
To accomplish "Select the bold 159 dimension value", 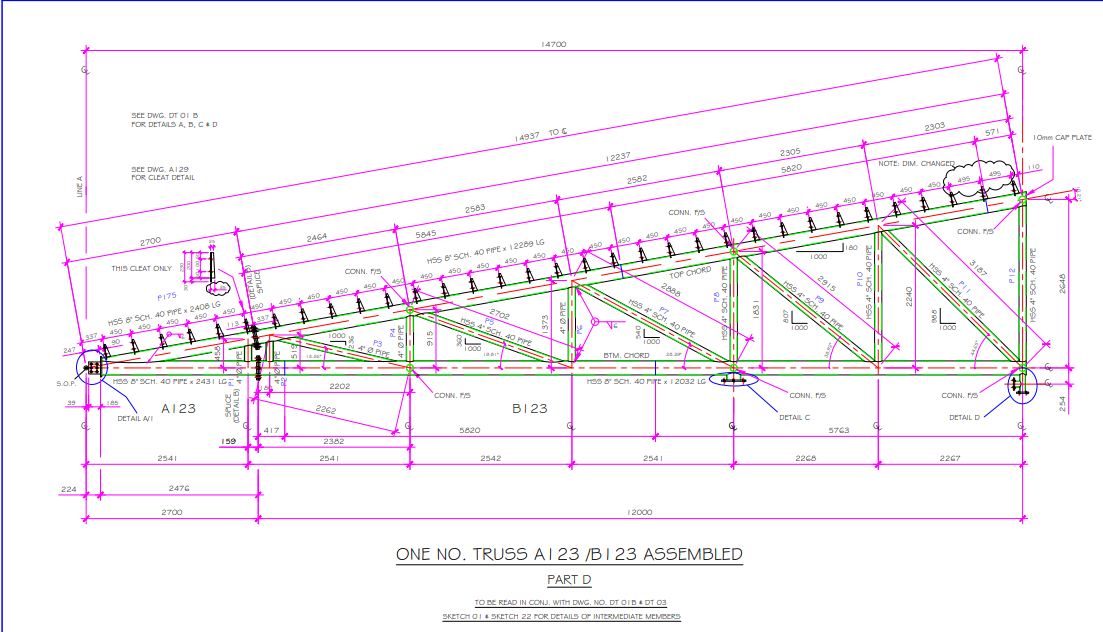I will tap(229, 441).
